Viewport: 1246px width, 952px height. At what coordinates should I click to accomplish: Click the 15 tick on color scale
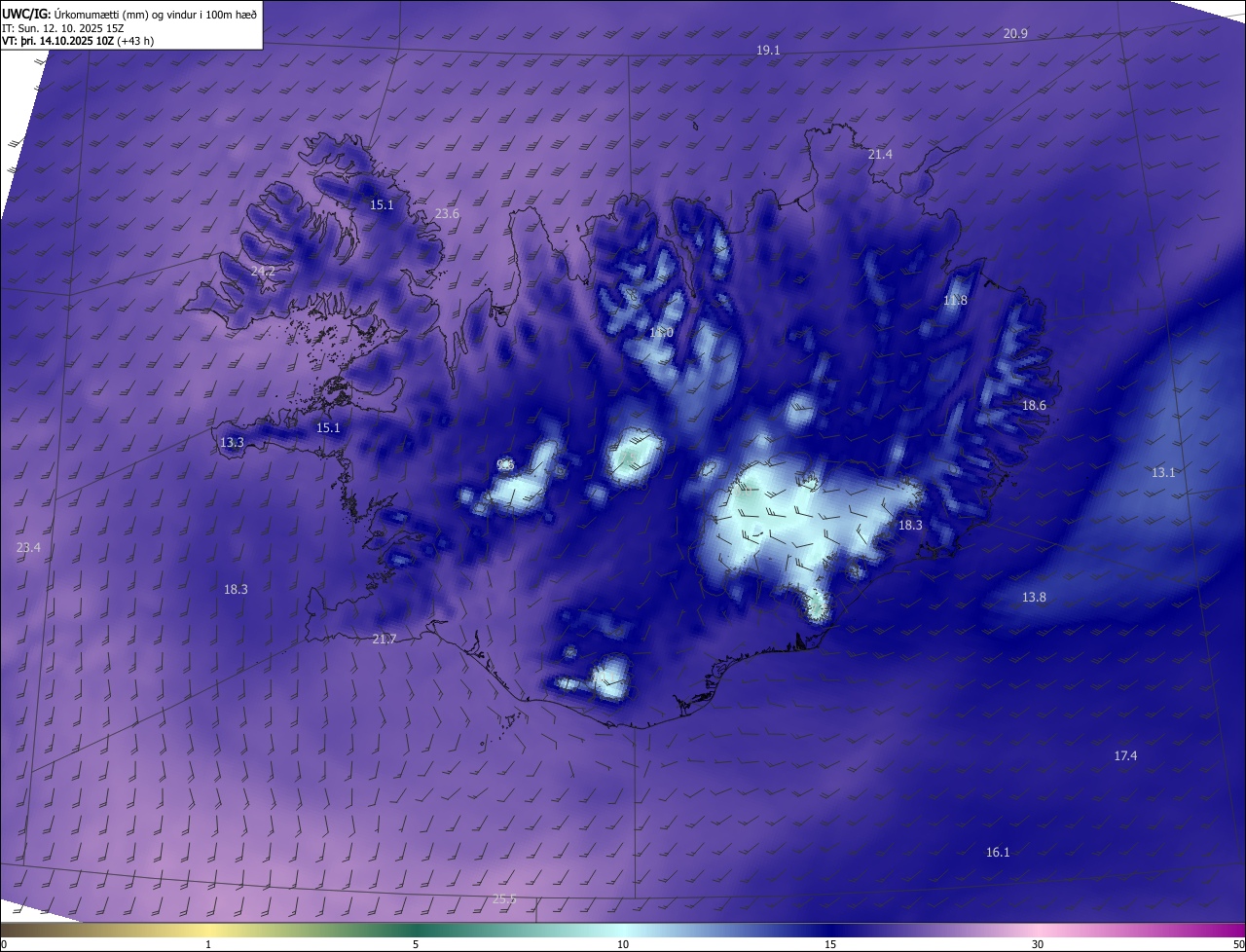[830, 944]
